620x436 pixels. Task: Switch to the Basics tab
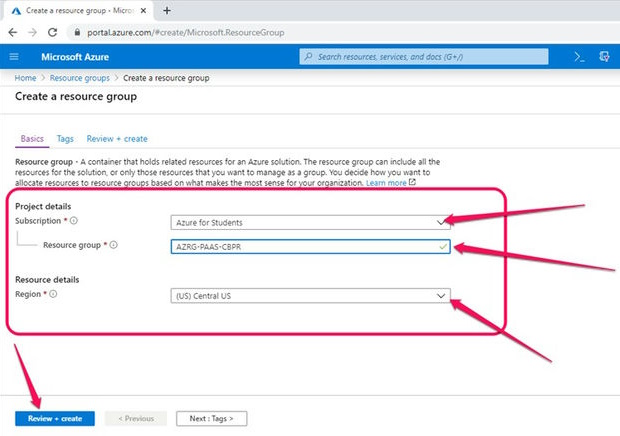(x=32, y=139)
